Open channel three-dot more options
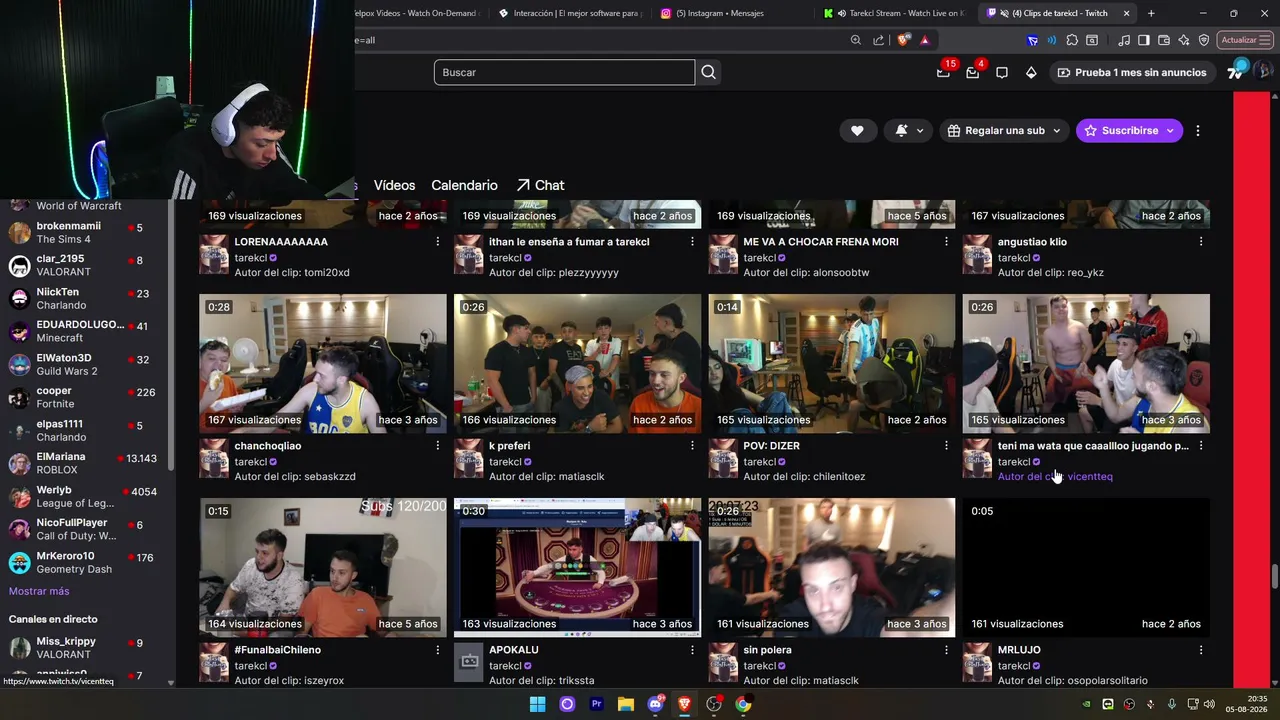 point(1197,130)
